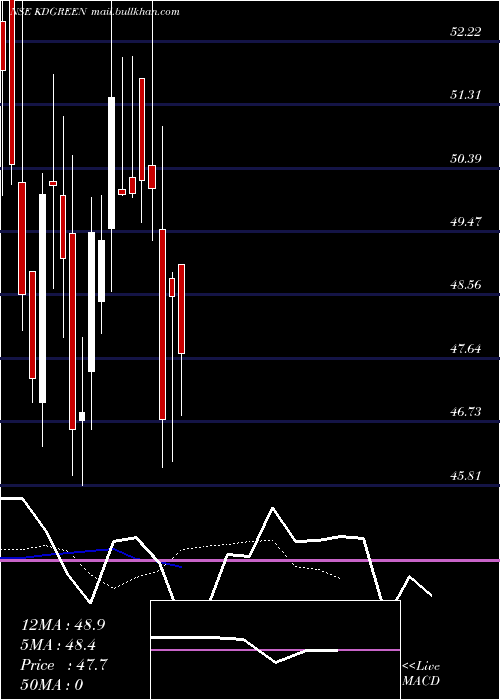The height and width of the screenshot is (700, 500).
Task: Click the 50.39 price level label
Action: coord(466,158)
